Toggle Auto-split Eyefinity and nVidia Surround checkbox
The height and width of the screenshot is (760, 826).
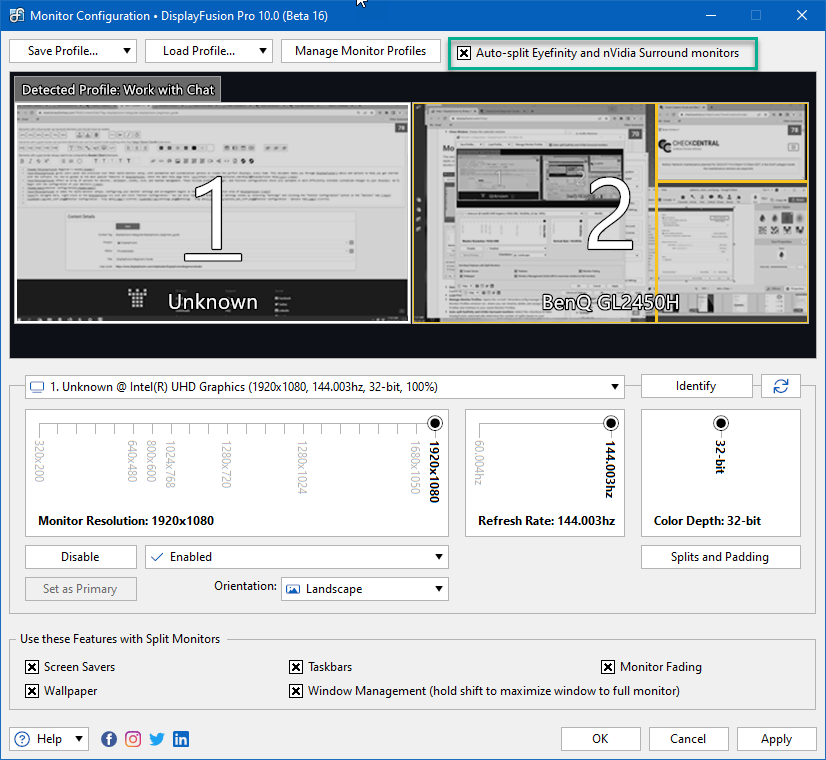[x=464, y=53]
